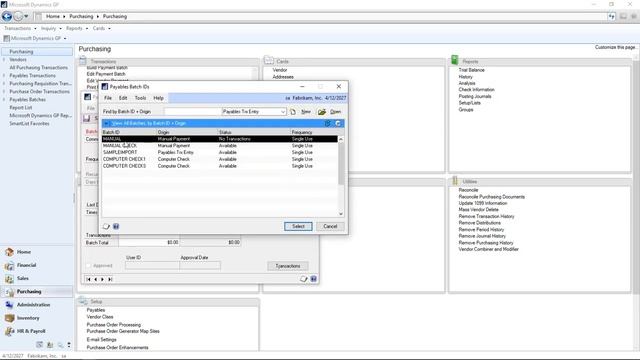Open the Reports menu in the toolbar
This screenshot has width=640, height=360.
click(77, 29)
